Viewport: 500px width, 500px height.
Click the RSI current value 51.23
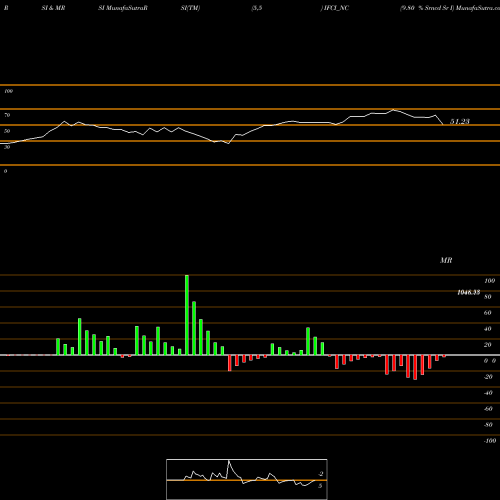point(460,121)
